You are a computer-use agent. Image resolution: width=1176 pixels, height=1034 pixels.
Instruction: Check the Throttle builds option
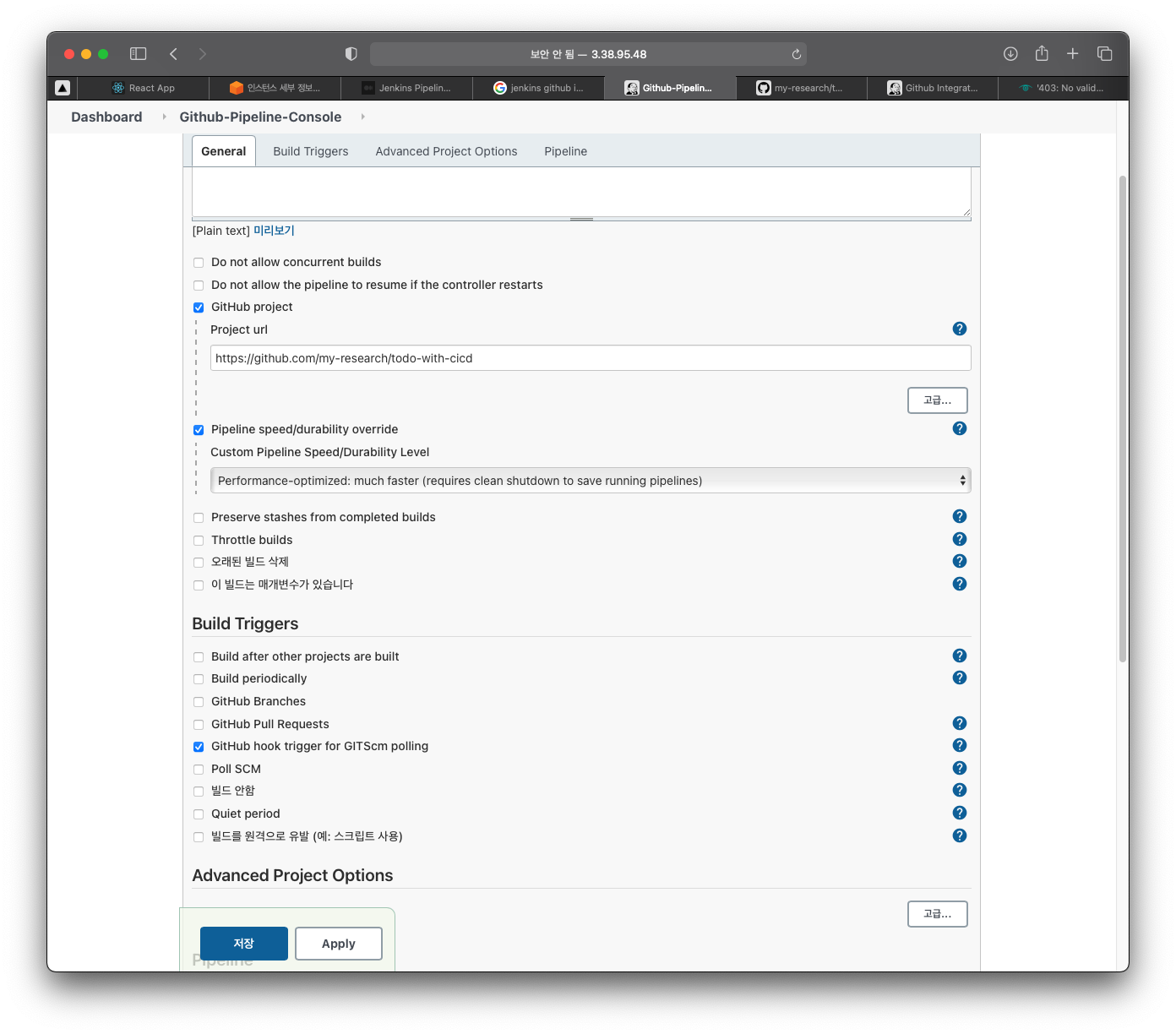point(199,541)
